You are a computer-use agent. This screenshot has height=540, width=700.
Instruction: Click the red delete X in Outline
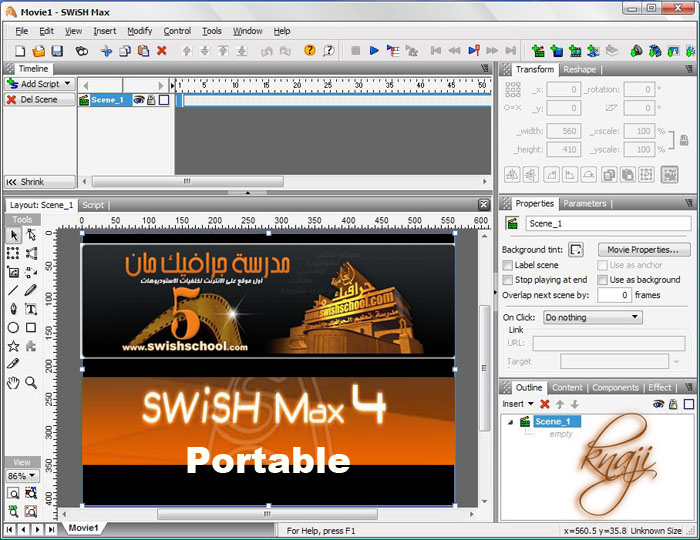545,404
